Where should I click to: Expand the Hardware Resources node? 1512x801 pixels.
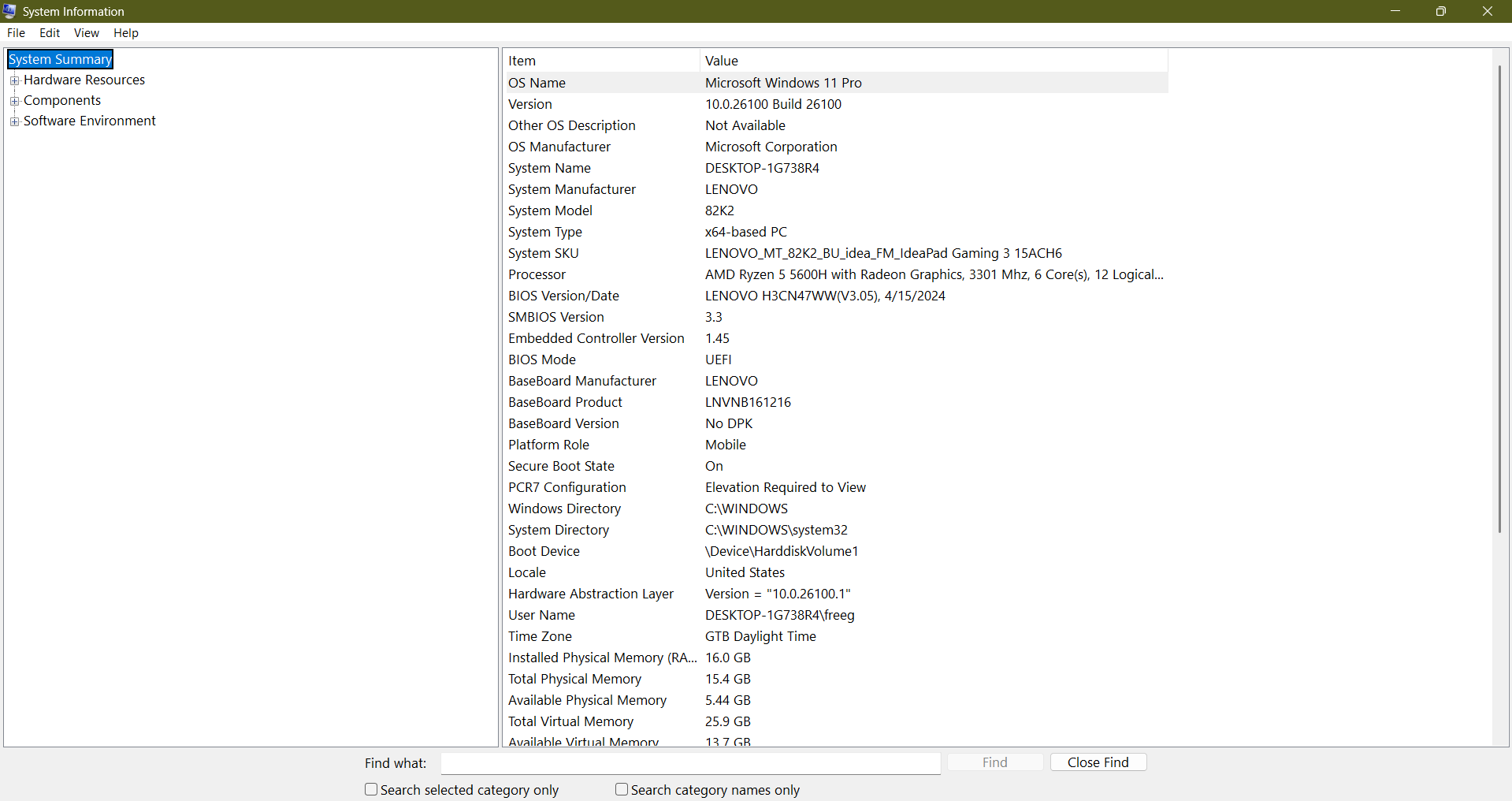pyautogui.click(x=14, y=80)
